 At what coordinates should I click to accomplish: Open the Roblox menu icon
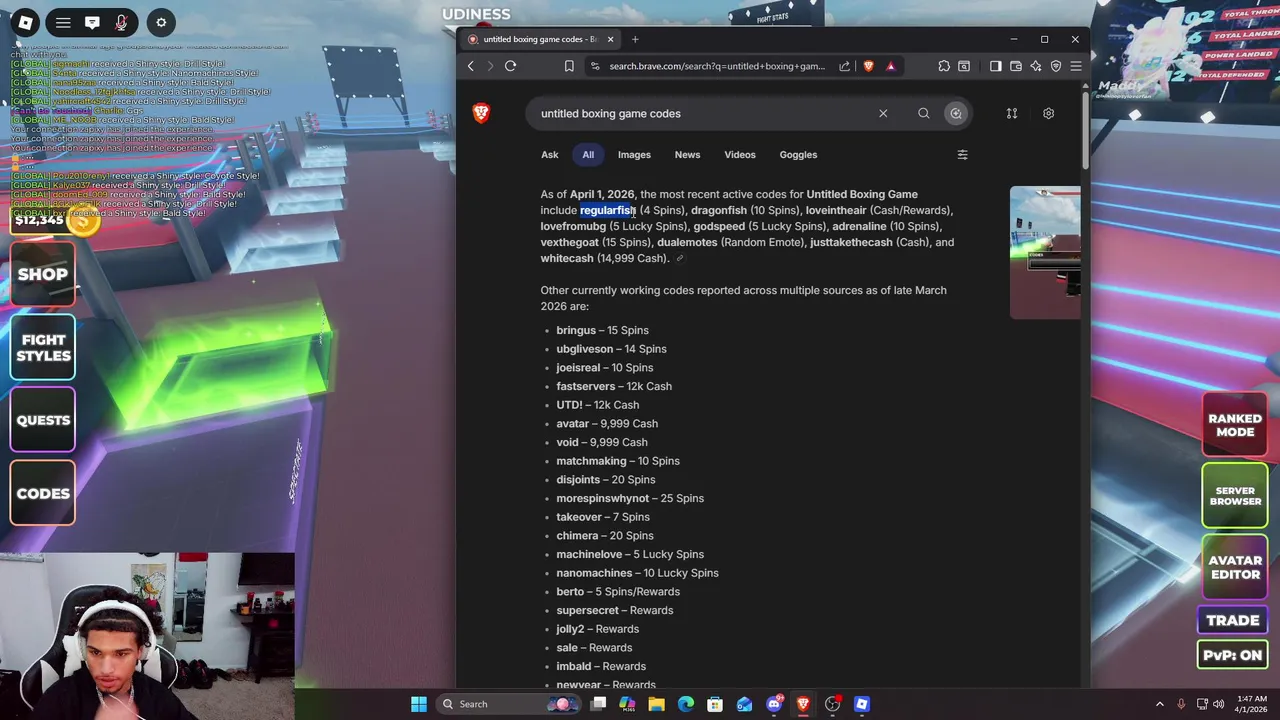click(25, 22)
